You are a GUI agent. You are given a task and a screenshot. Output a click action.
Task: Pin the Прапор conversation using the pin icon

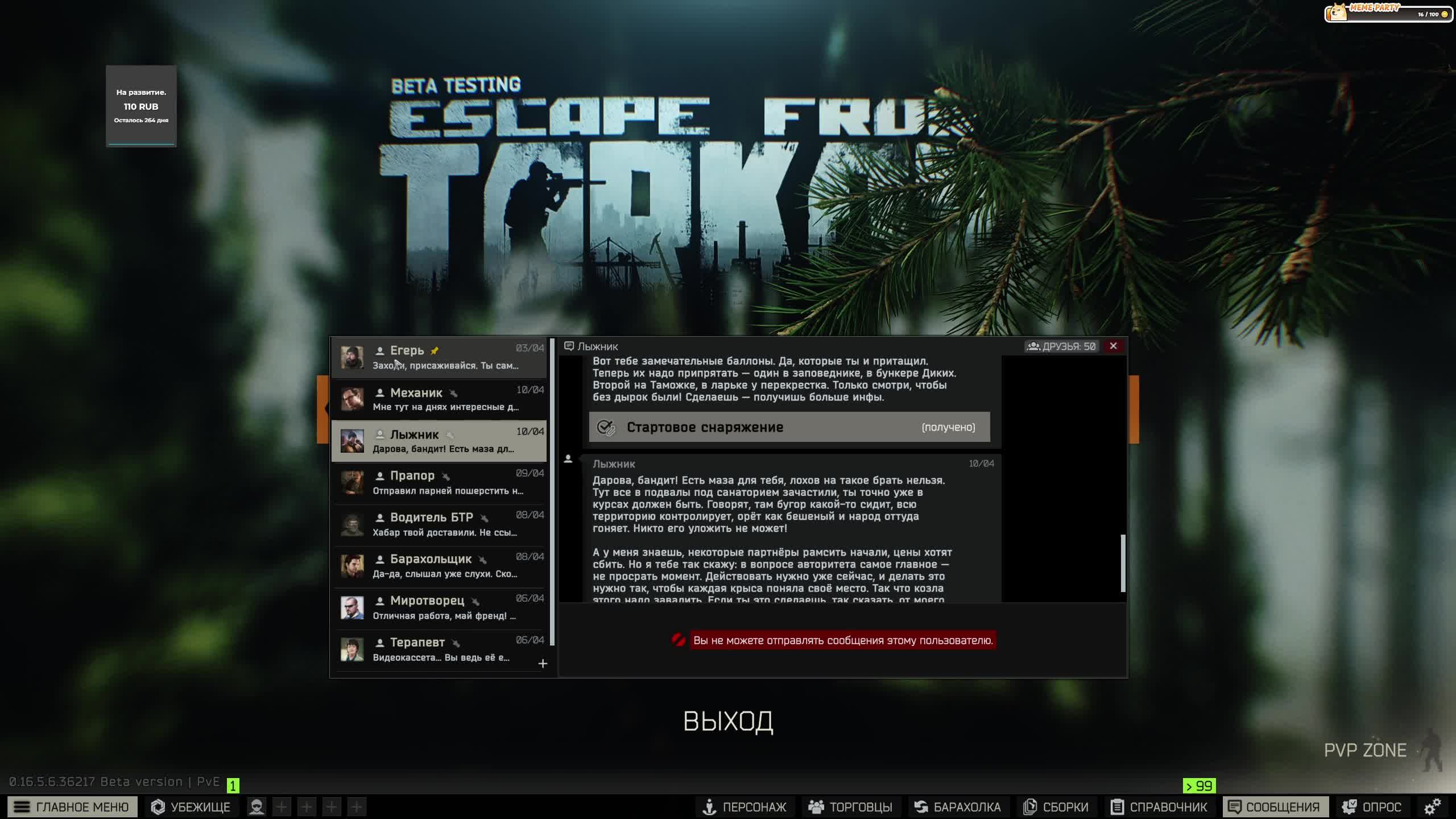(446, 476)
